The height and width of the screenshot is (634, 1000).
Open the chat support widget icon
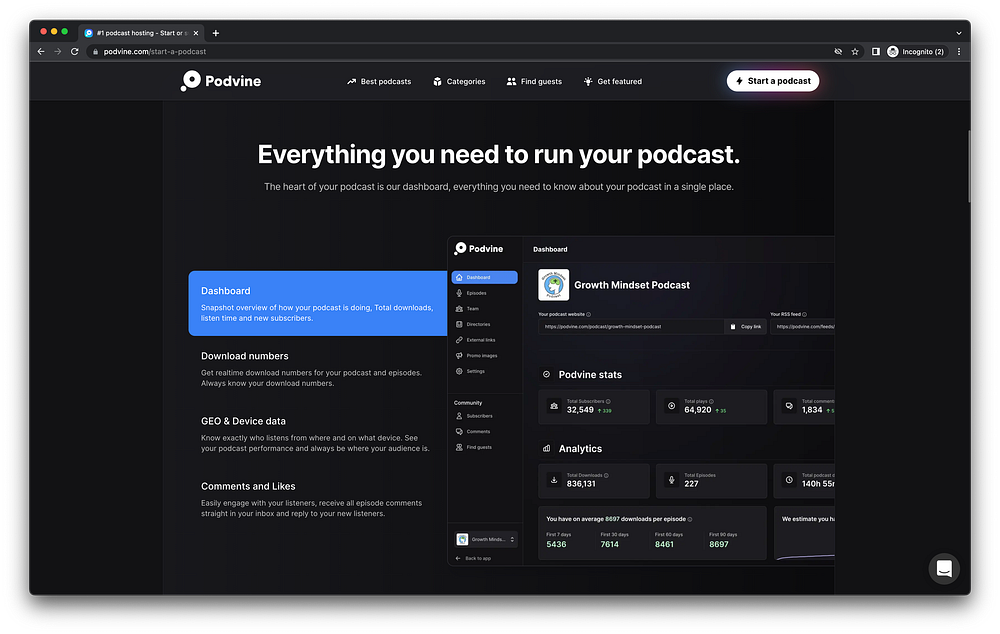coord(943,568)
